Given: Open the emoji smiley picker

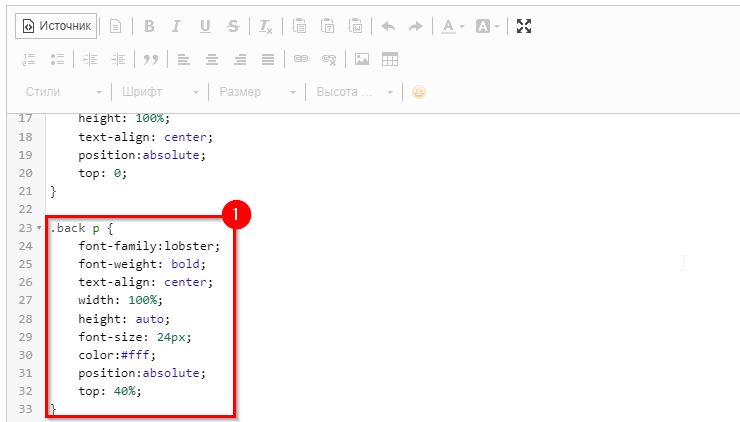Looking at the screenshot, I should [419, 92].
